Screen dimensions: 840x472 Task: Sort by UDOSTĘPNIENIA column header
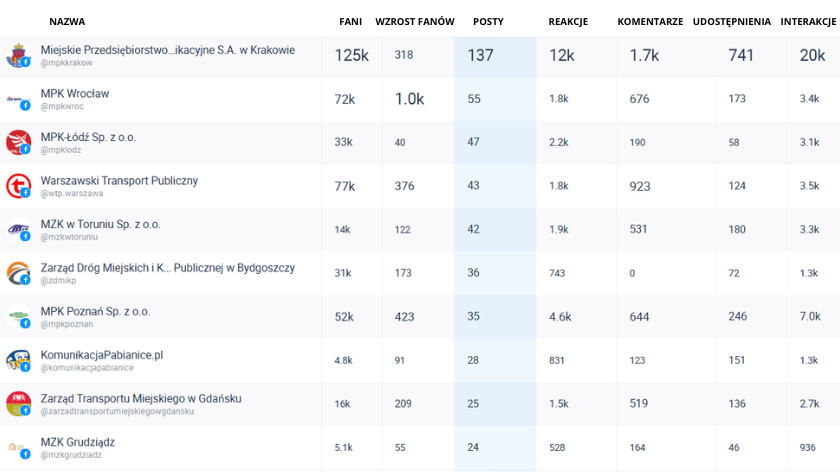point(731,21)
